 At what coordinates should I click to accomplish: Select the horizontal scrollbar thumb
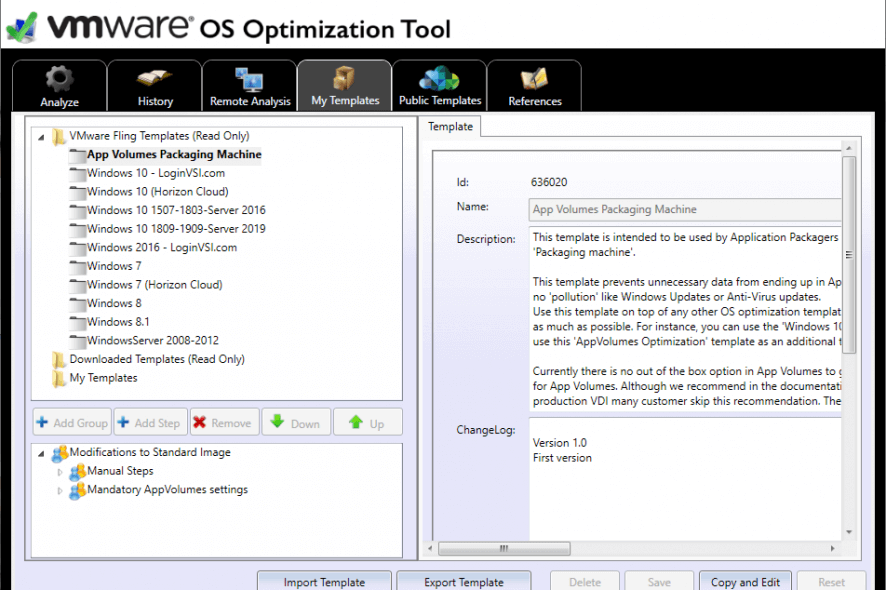pyautogui.click(x=504, y=548)
